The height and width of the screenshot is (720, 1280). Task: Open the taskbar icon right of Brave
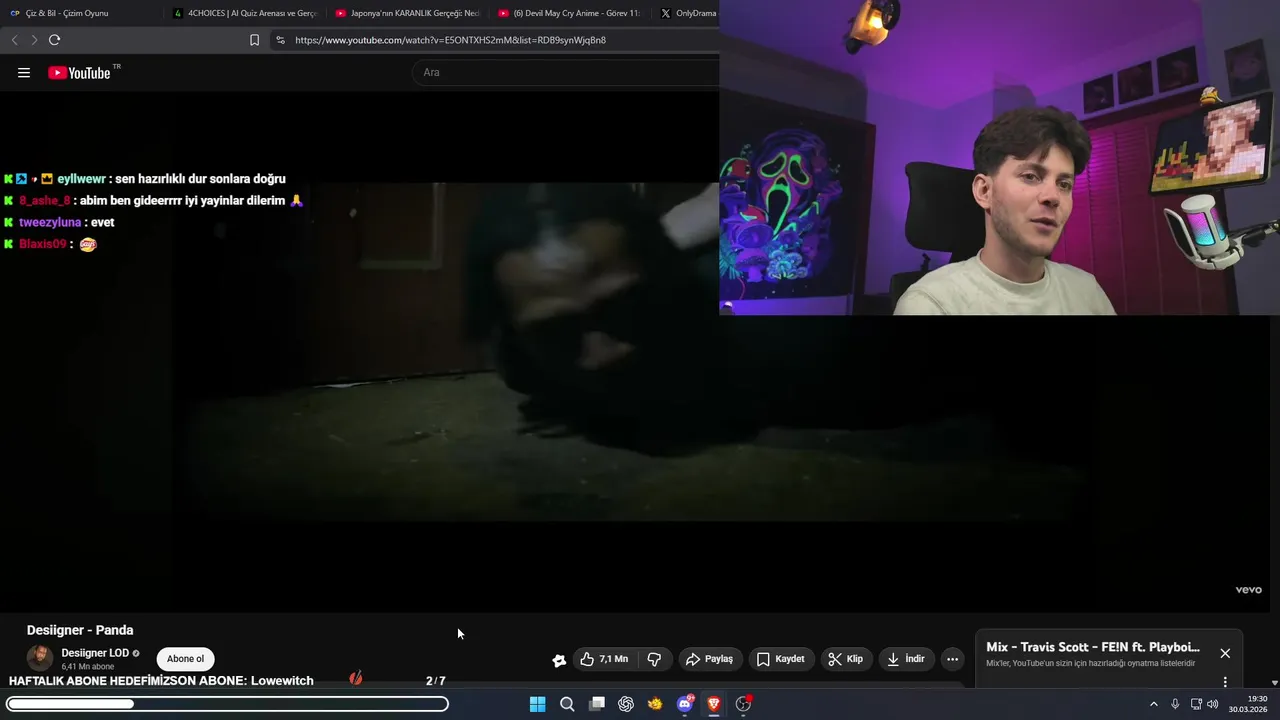(x=743, y=704)
